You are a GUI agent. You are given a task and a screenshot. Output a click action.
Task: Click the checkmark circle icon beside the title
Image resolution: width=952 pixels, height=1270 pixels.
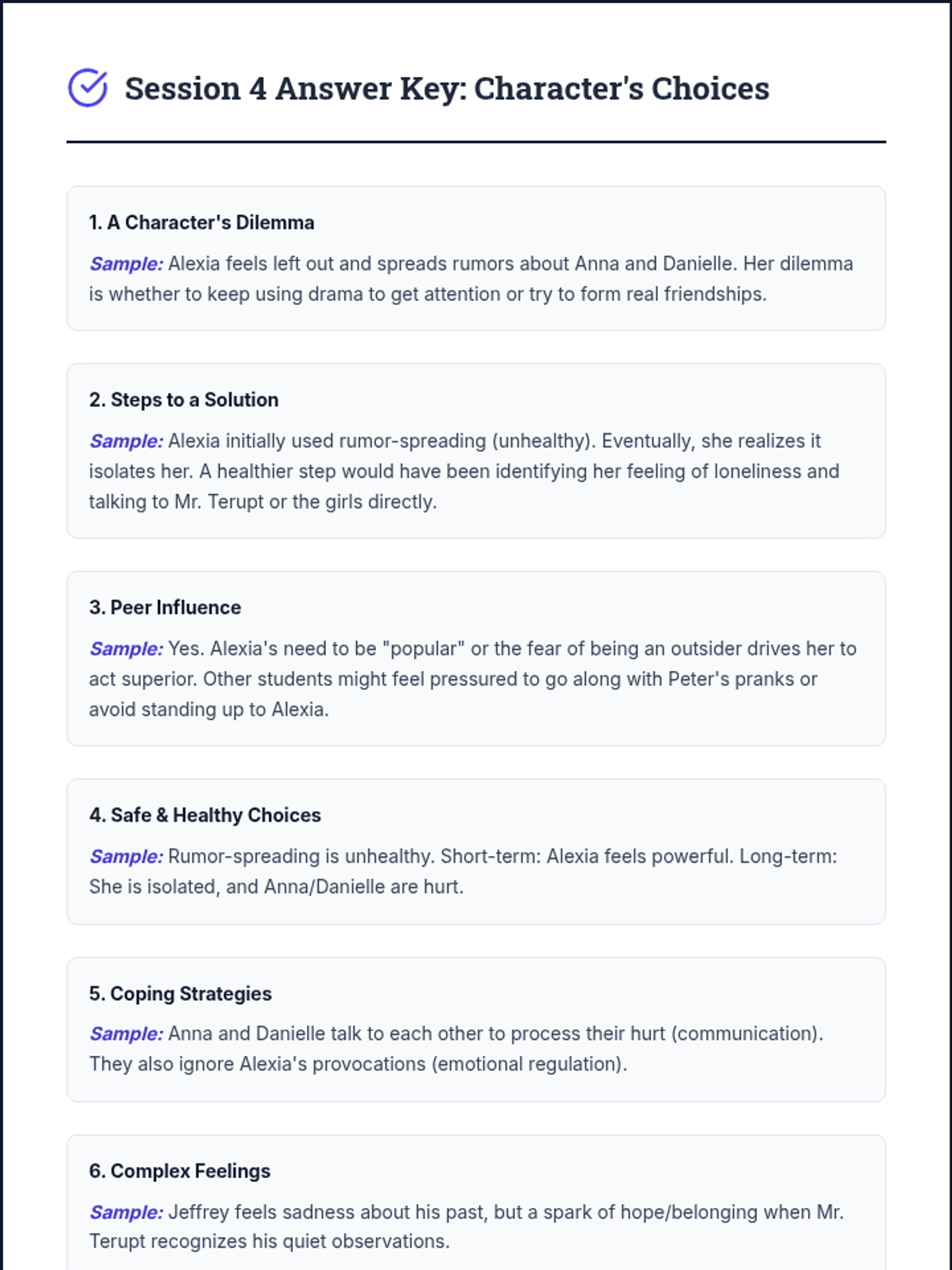pos(87,87)
